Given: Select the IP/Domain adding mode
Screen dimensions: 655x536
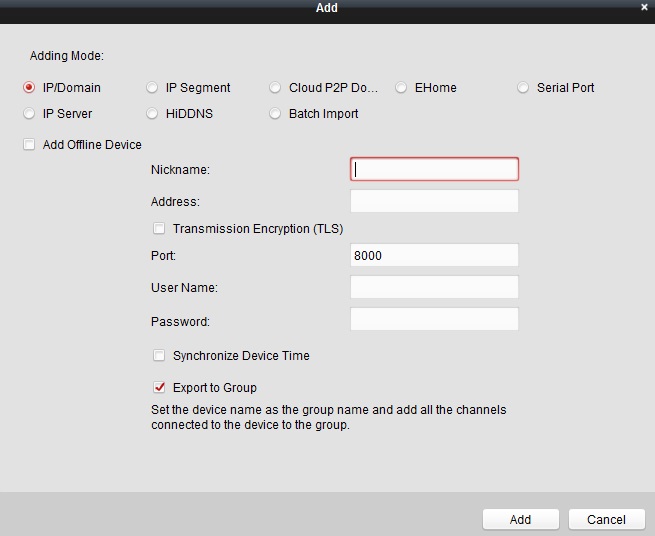Looking at the screenshot, I should 29,88.
